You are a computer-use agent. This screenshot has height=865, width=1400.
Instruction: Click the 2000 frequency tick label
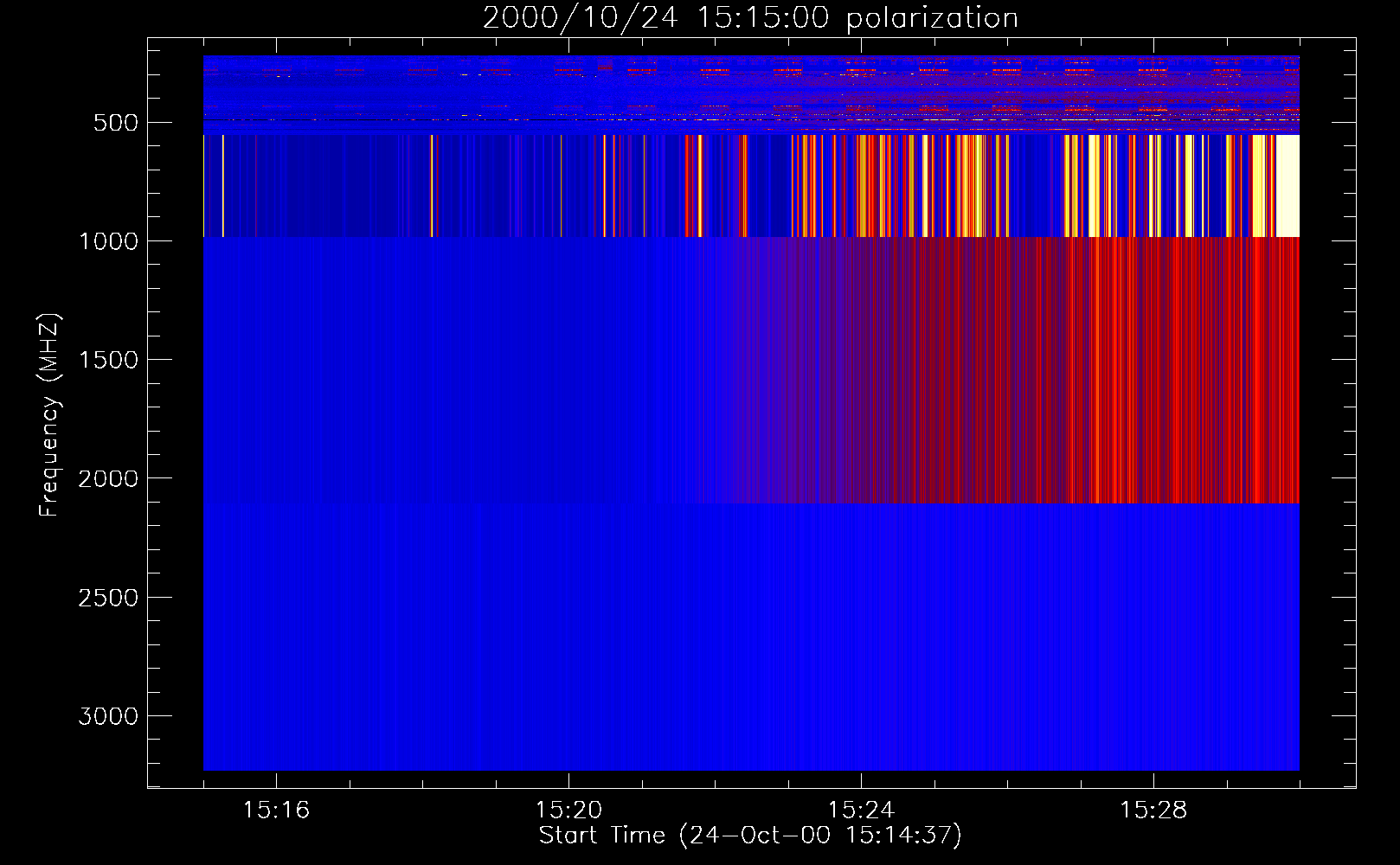point(108,479)
